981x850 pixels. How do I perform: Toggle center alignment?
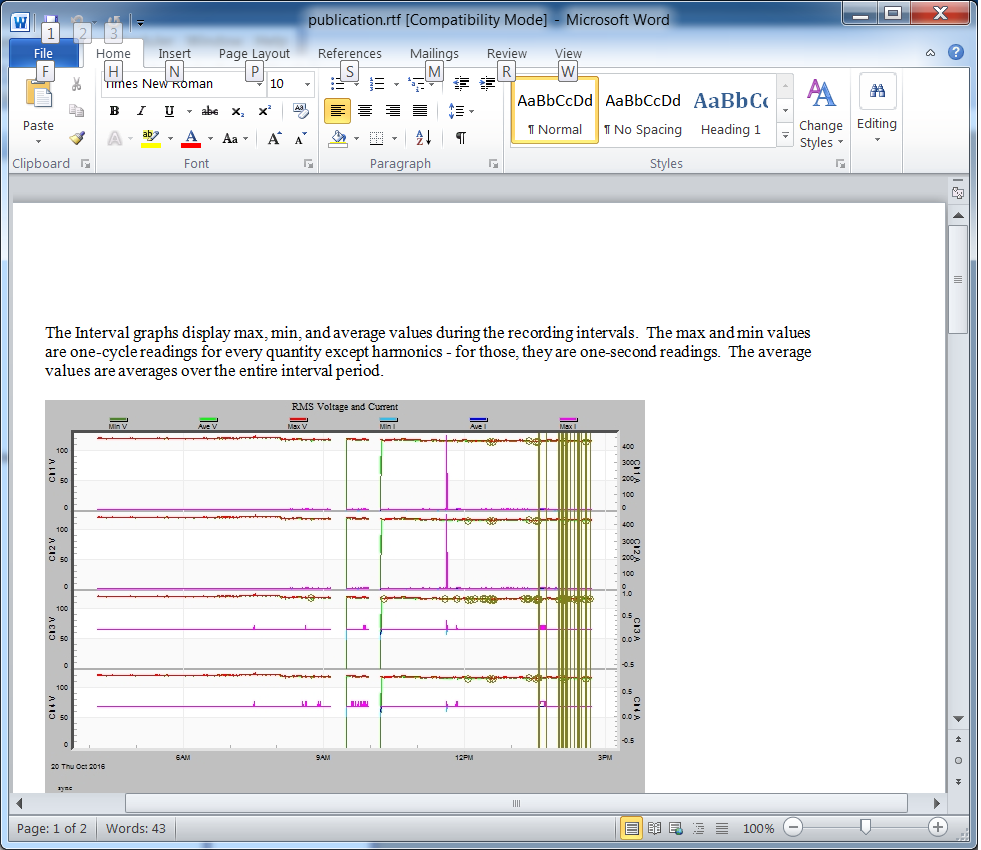point(364,111)
